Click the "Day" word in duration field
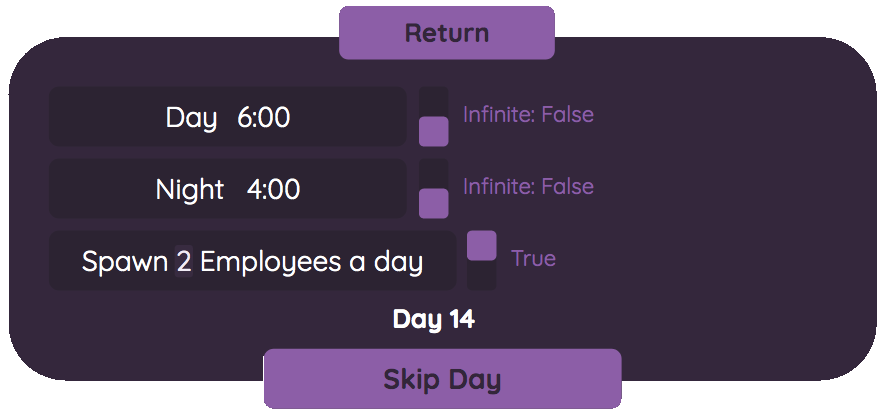 click(x=191, y=118)
